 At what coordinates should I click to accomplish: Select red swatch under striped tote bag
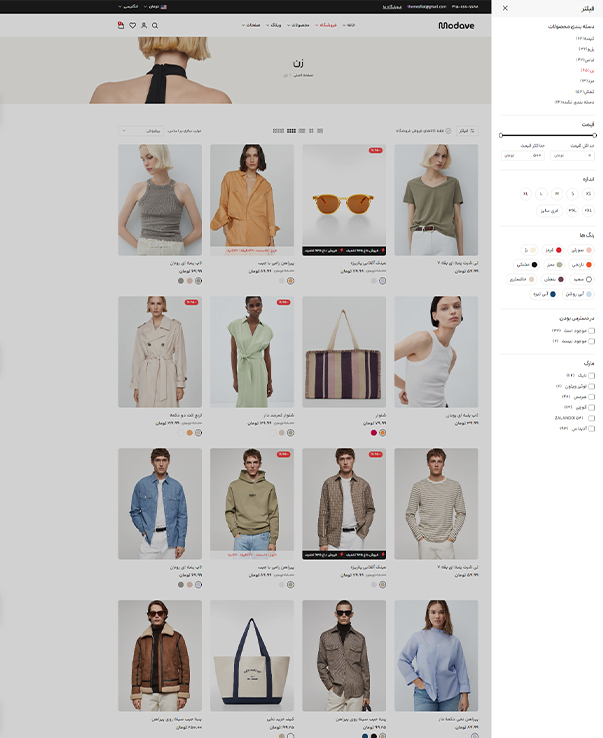[x=374, y=433]
